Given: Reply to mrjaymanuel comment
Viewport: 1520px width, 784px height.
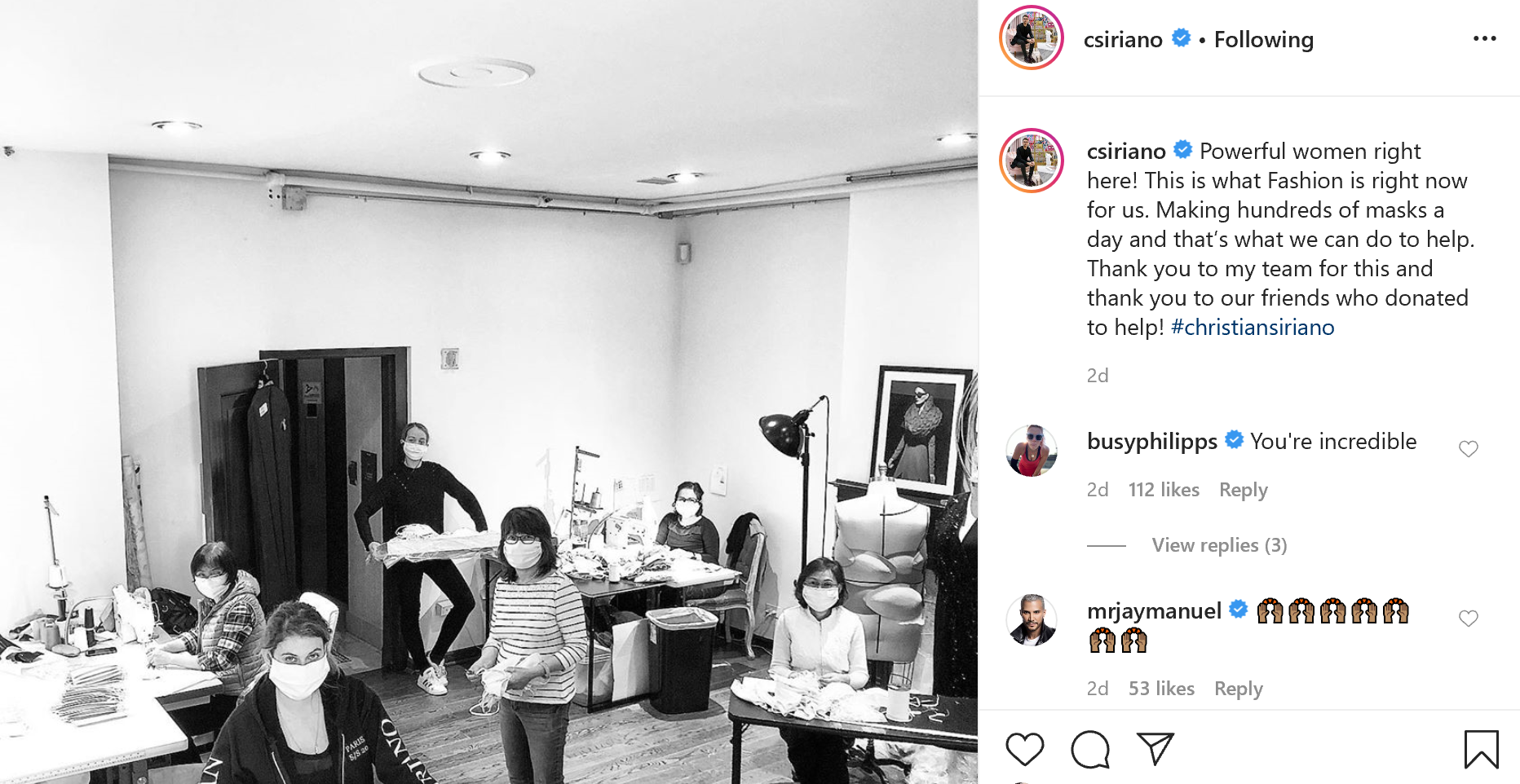Looking at the screenshot, I should coord(1238,689).
